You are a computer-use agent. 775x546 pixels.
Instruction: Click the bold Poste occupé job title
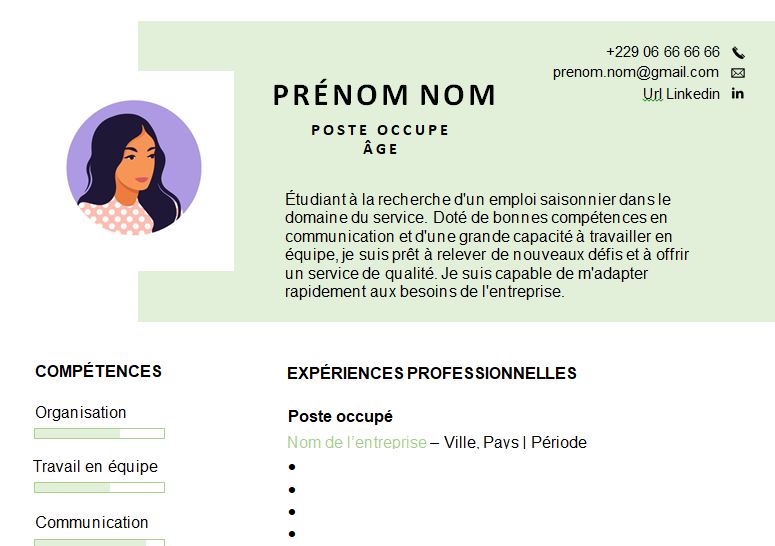(340, 416)
